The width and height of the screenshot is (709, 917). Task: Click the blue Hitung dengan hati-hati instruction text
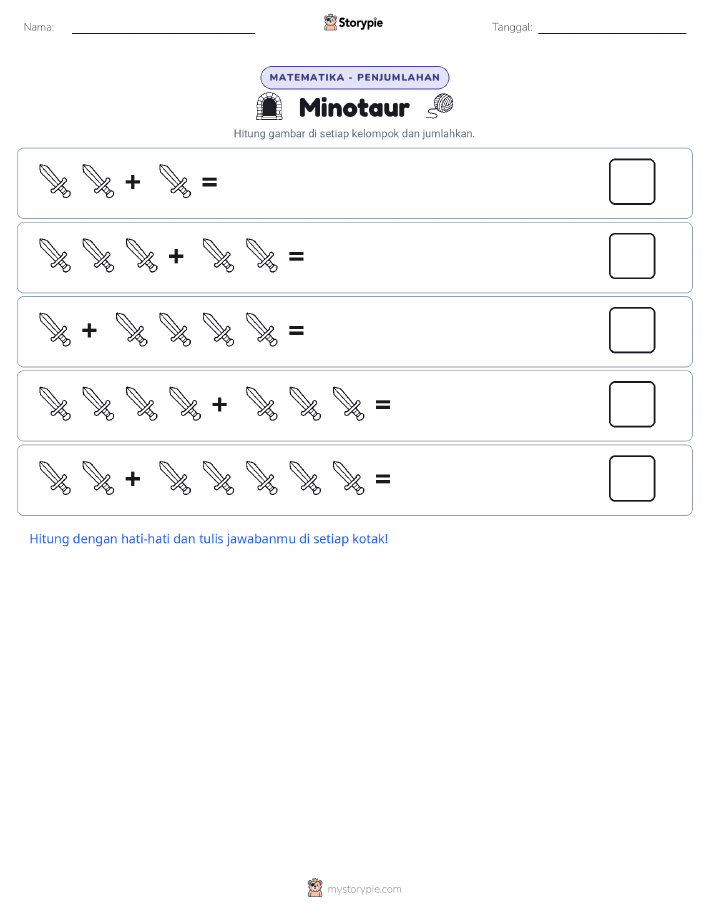coord(209,539)
